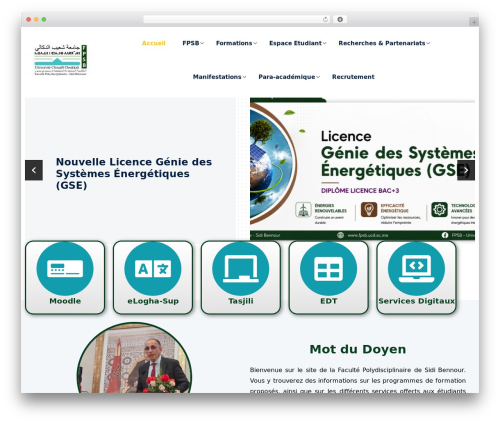Click the Energies Renouvelables wind turbine icon
500x423 pixels.
click(303, 210)
